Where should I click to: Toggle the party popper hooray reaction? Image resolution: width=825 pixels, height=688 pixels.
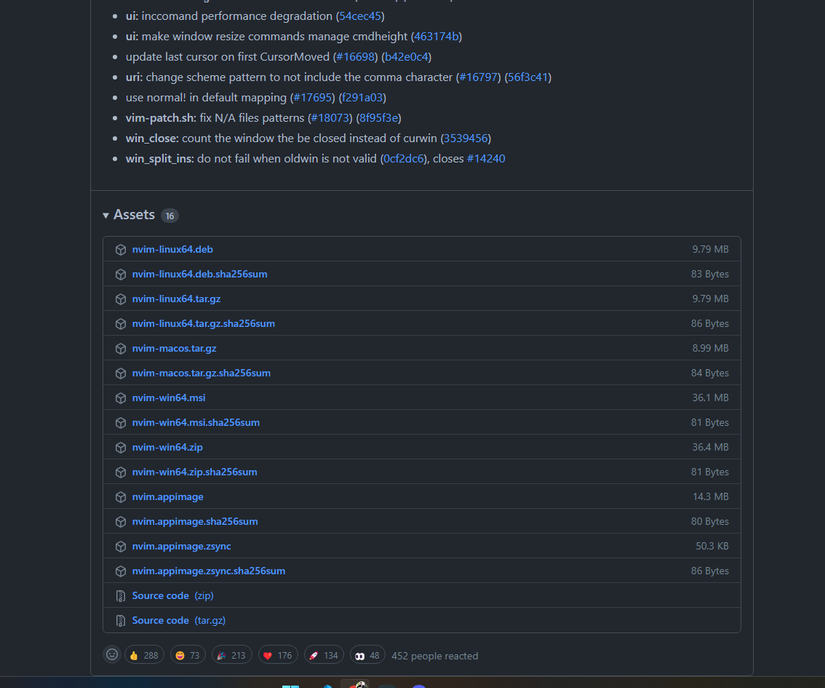click(x=231, y=655)
